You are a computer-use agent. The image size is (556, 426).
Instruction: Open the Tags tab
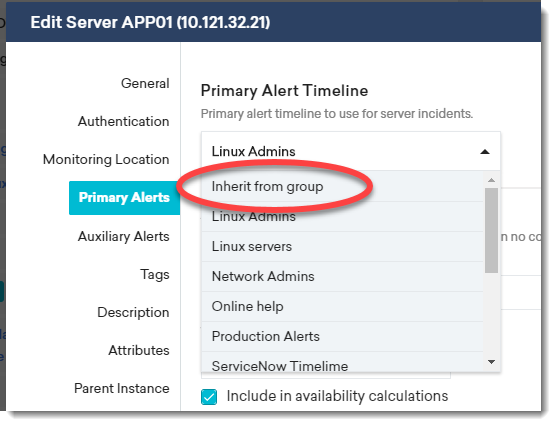click(155, 275)
